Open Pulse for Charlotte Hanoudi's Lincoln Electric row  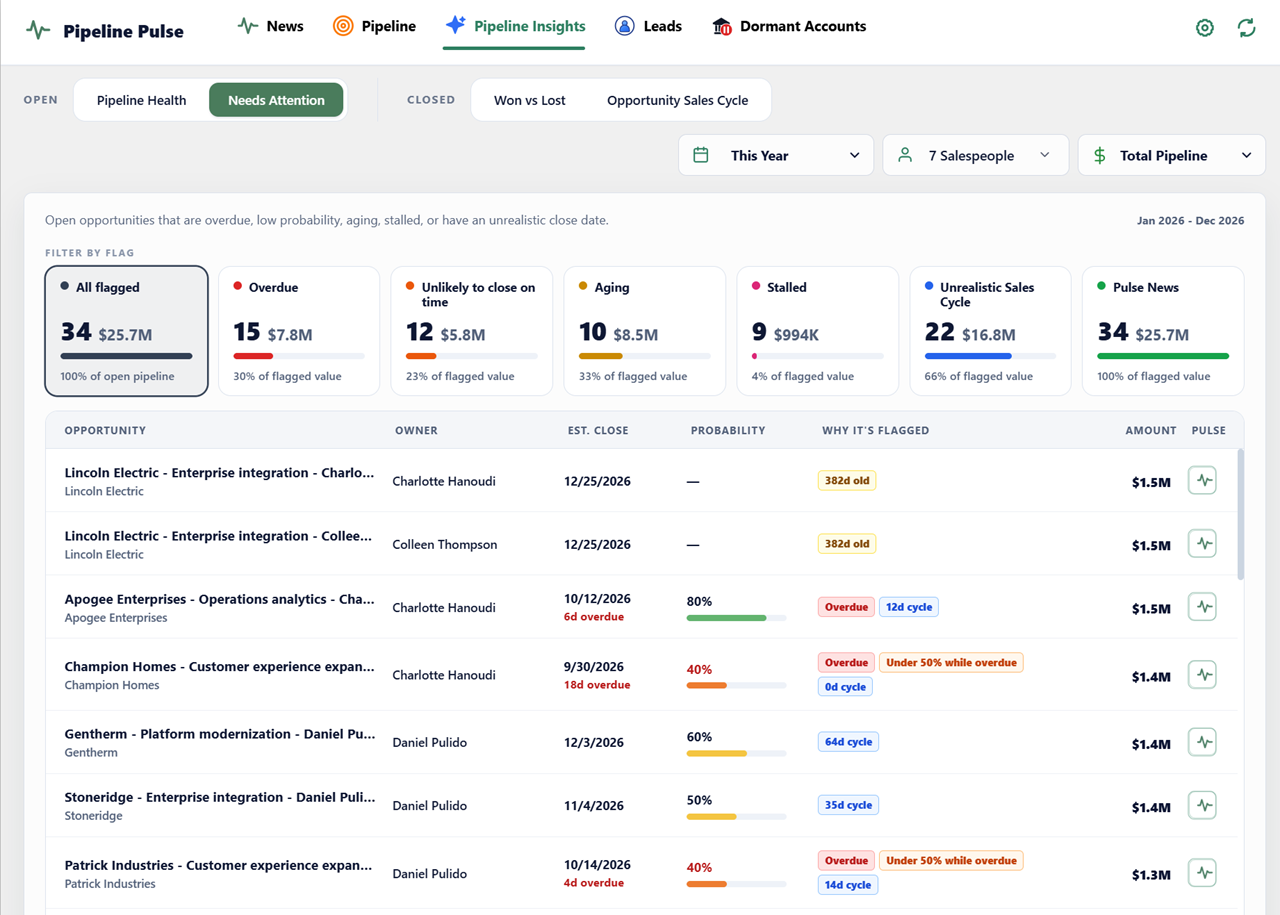pos(1203,480)
